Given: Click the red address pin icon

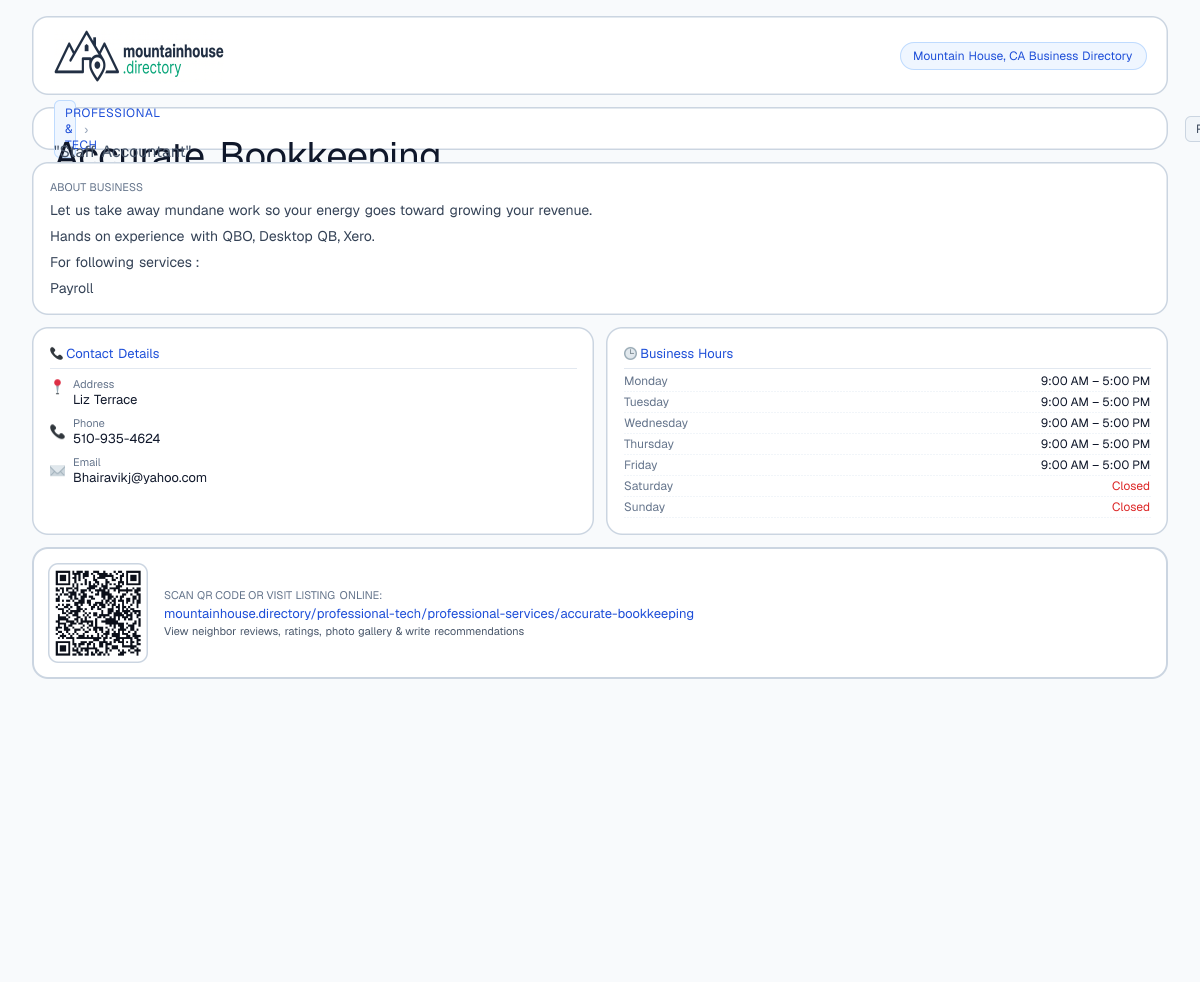Looking at the screenshot, I should coord(57,387).
